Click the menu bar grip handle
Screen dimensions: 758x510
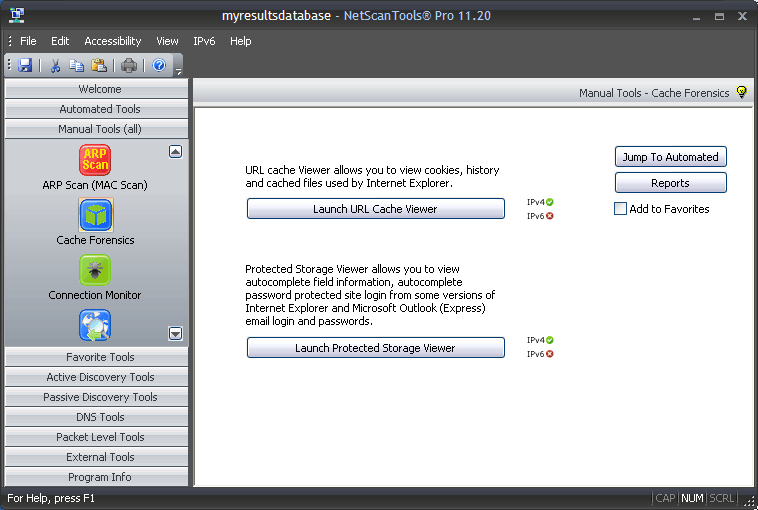tap(10, 41)
